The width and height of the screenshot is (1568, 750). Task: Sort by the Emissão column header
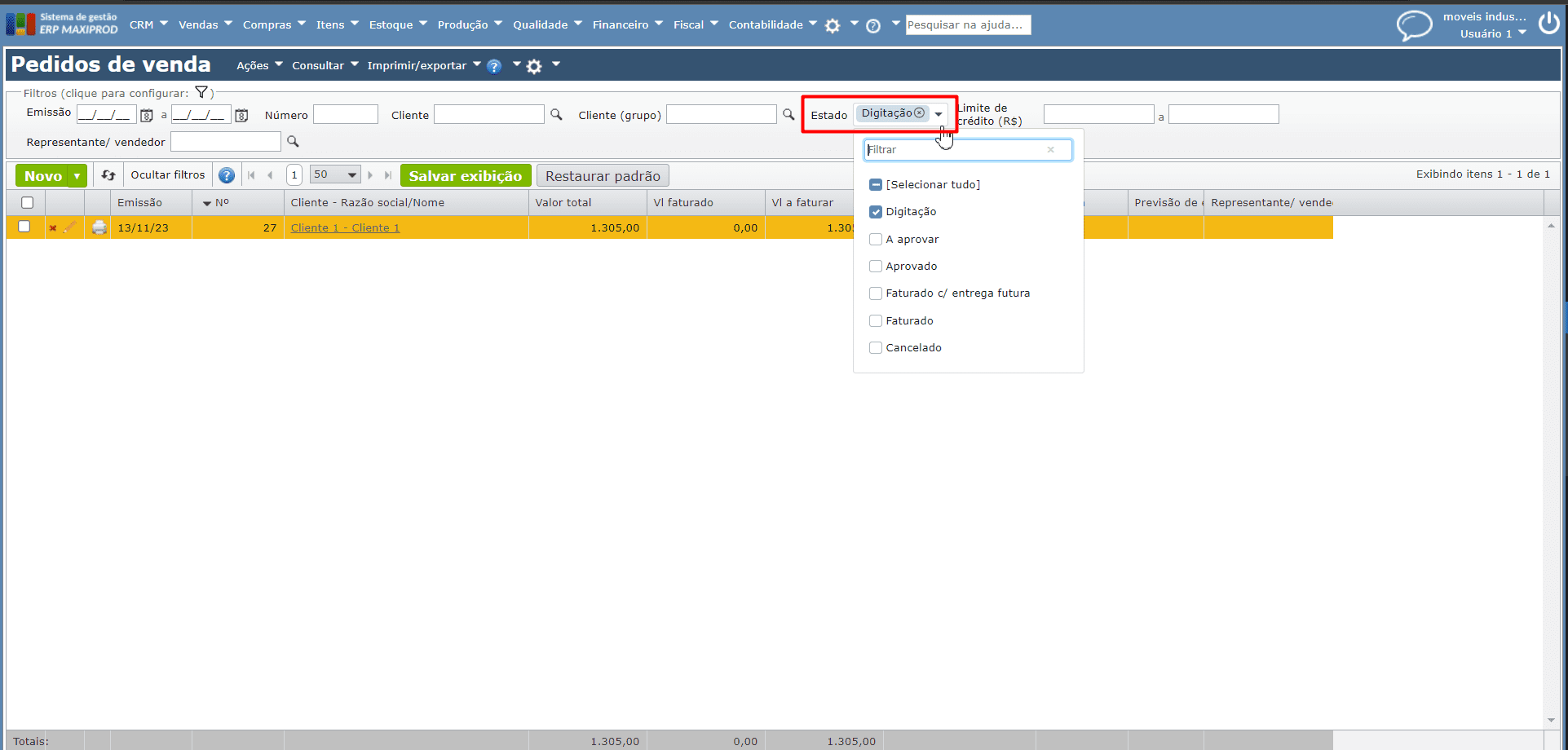coord(139,202)
